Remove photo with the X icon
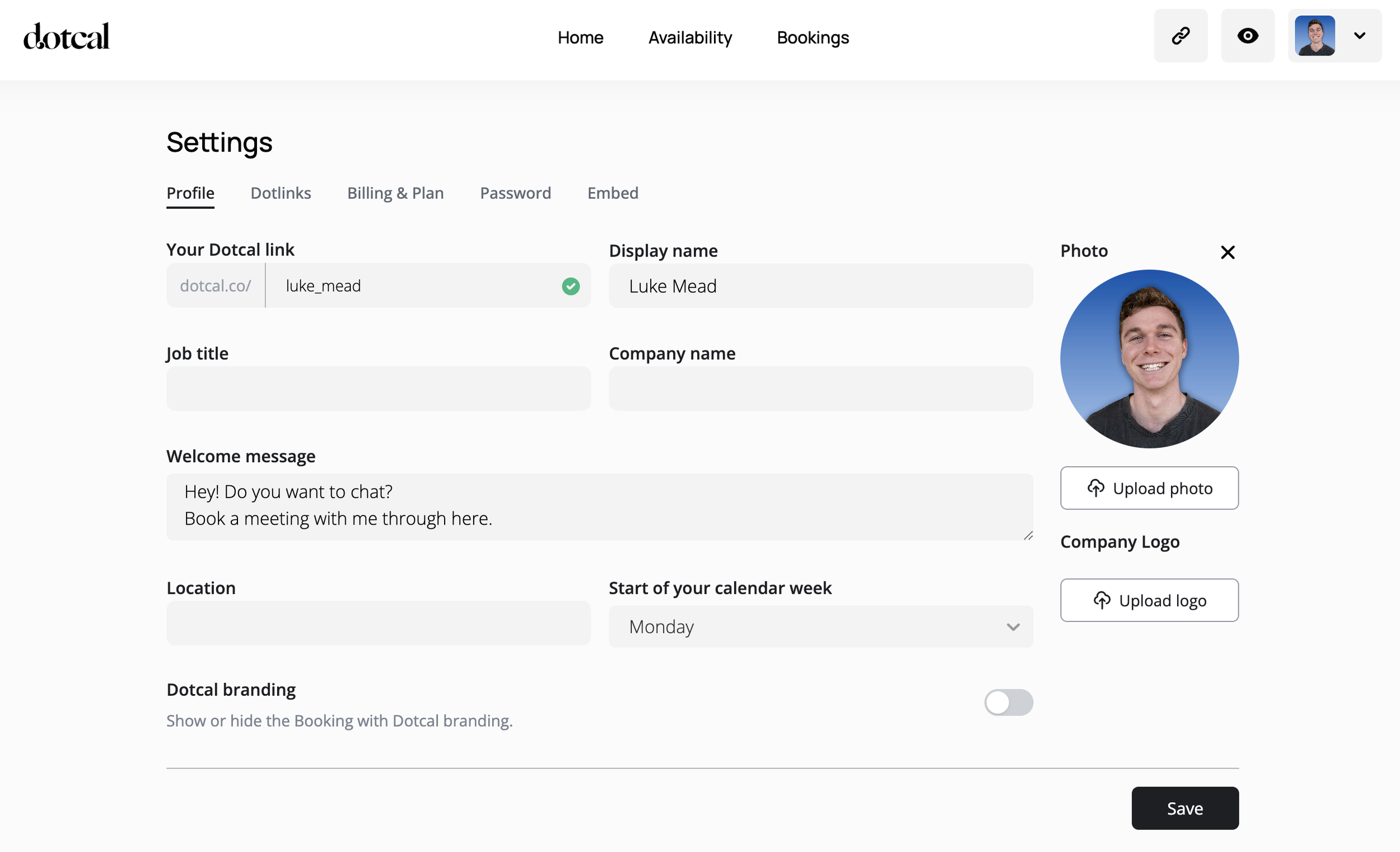This screenshot has height=852, width=1400. (x=1228, y=252)
